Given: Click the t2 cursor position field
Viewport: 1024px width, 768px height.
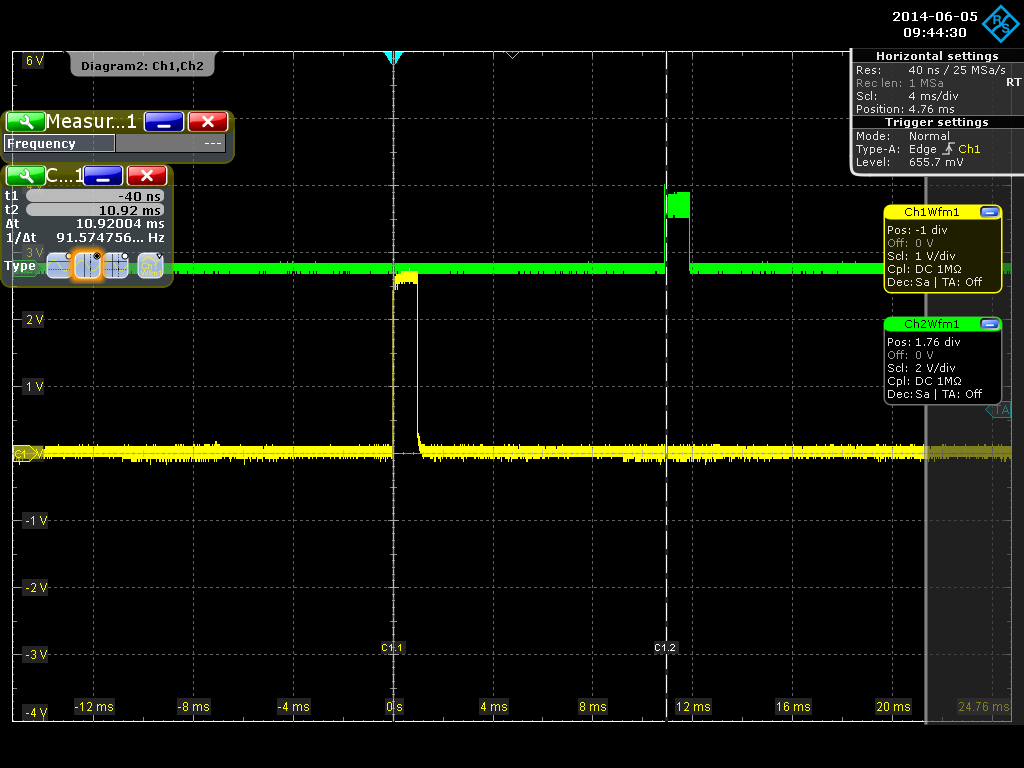Looking at the screenshot, I should click(x=95, y=210).
